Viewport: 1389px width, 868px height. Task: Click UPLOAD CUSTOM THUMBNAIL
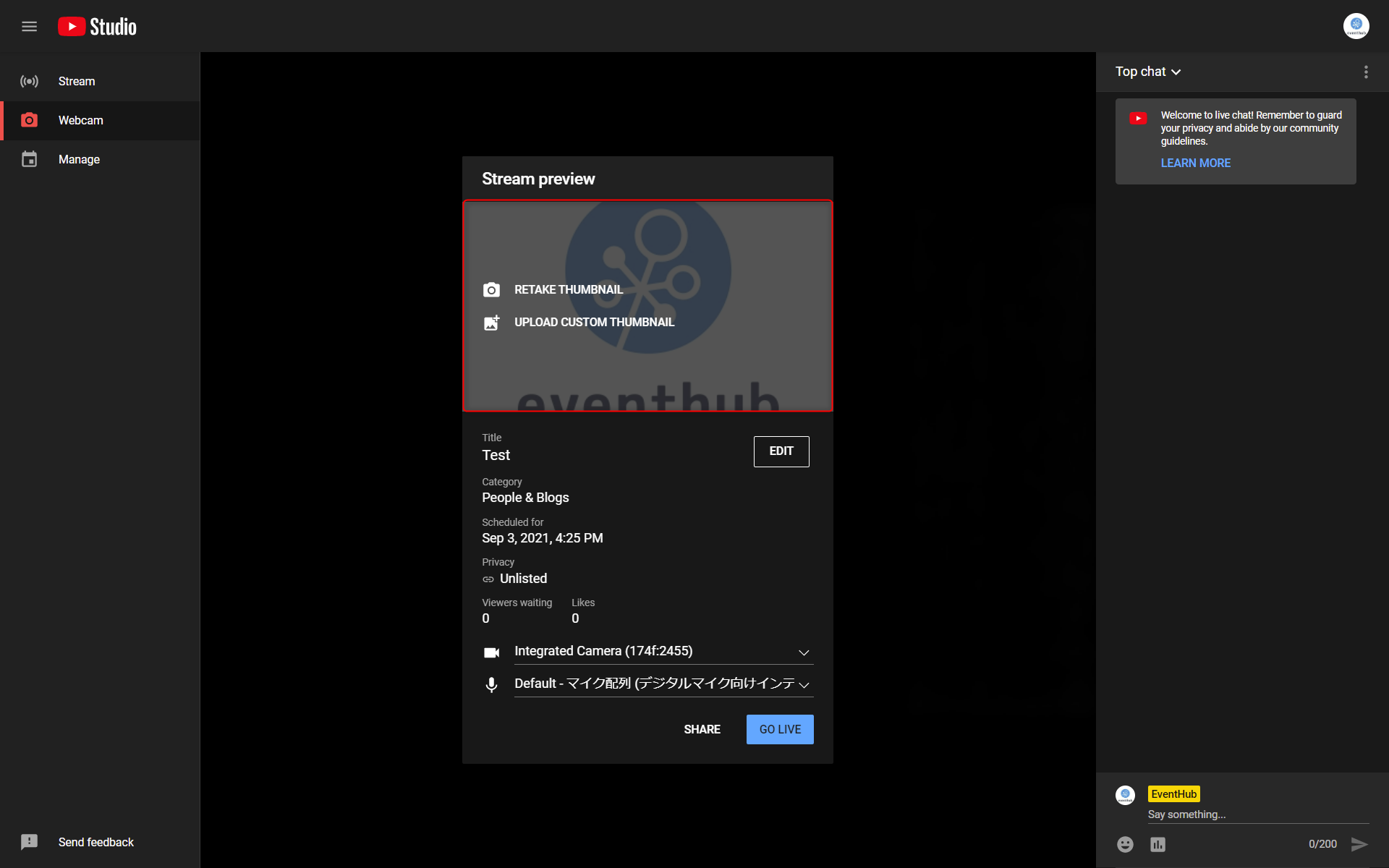click(x=594, y=323)
